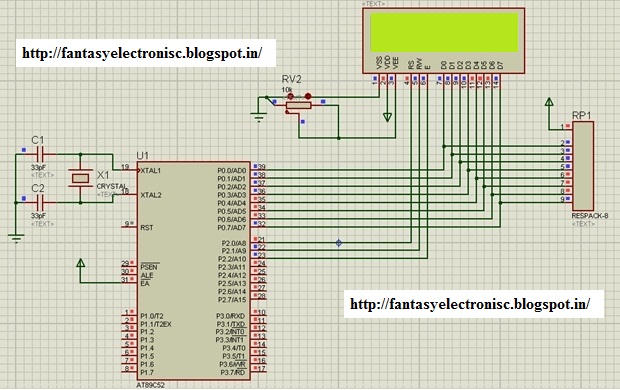Click the RV2 potentiometer resistor body
The height and width of the screenshot is (390, 620).
click(299, 105)
